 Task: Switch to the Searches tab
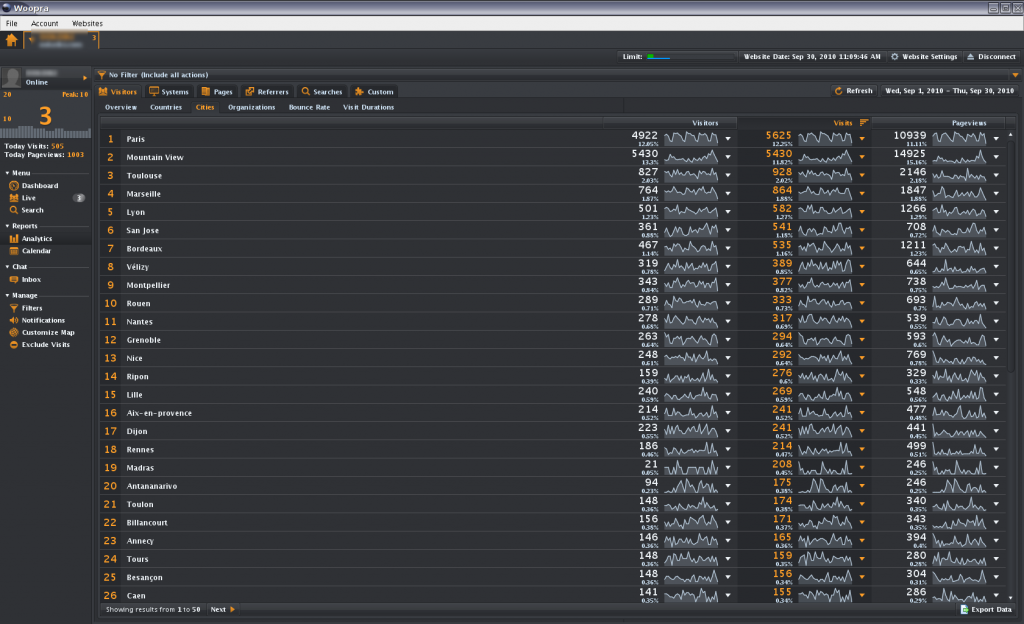click(321, 92)
